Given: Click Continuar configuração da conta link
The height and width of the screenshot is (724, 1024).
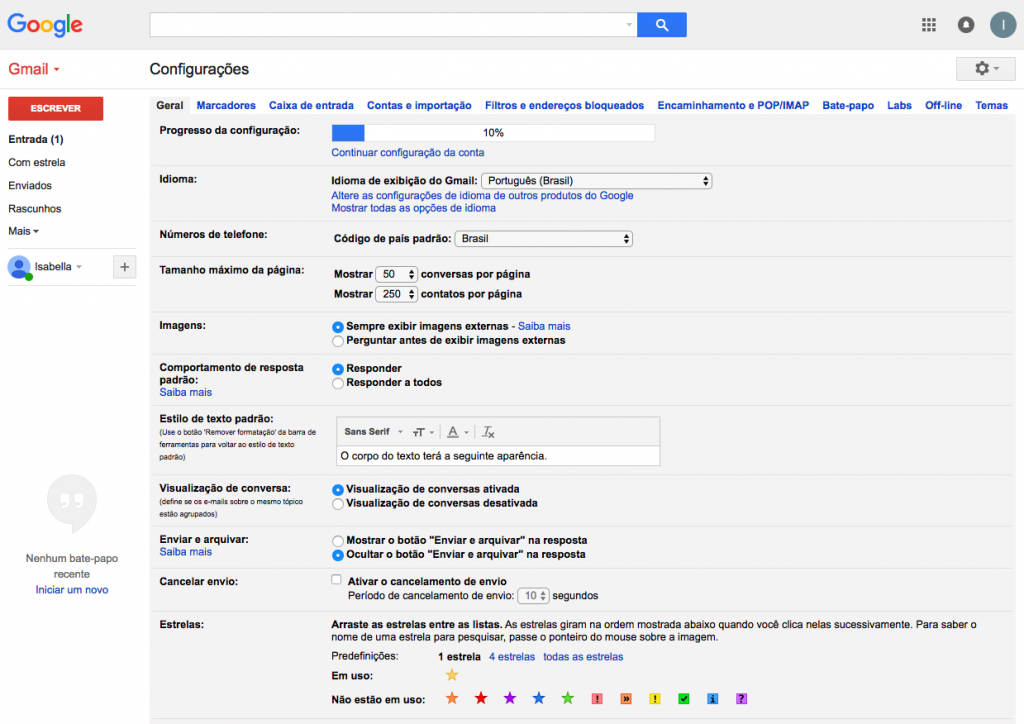Looking at the screenshot, I should 408,153.
